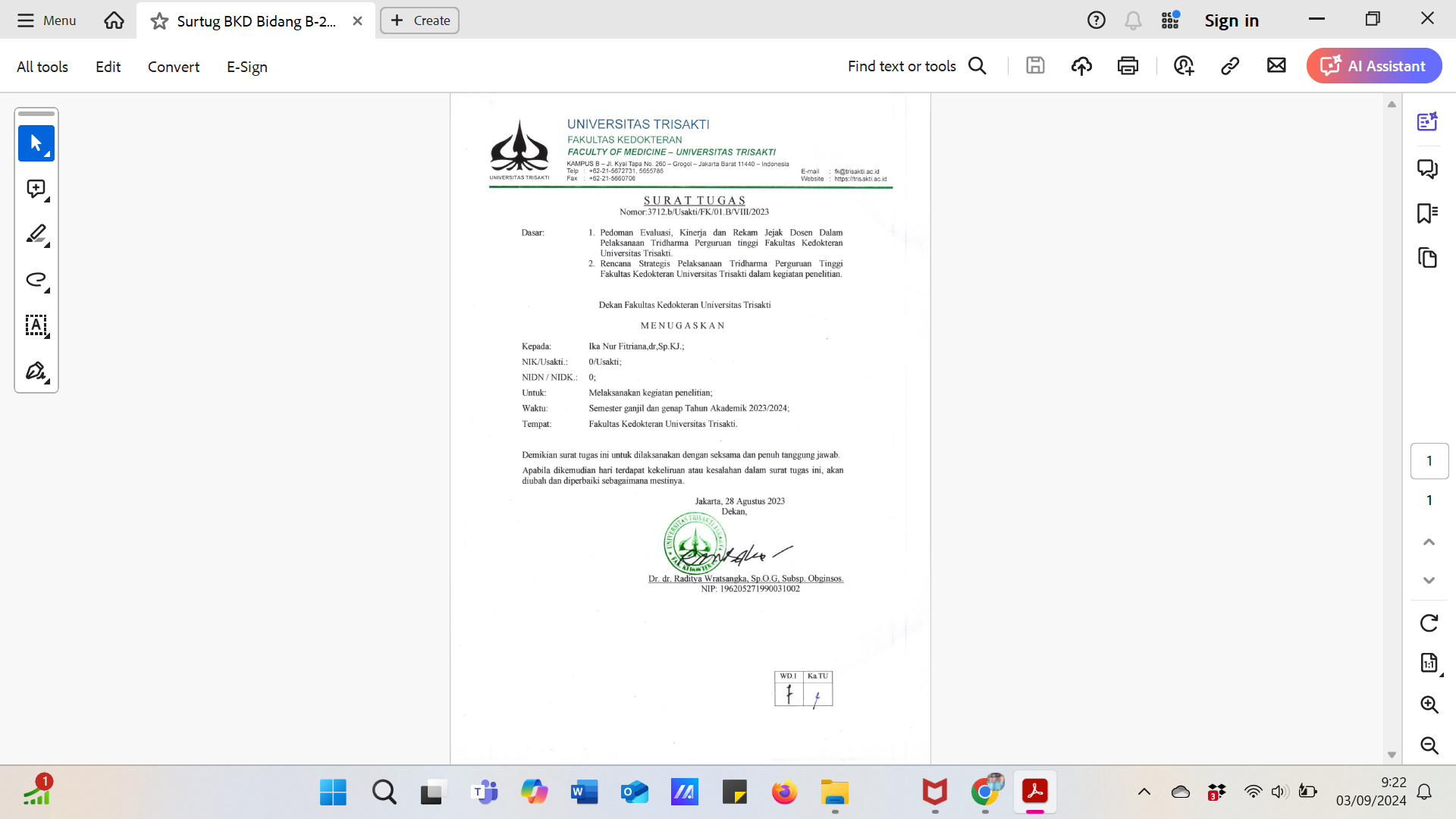Show hidden system tray icons

(x=1144, y=792)
